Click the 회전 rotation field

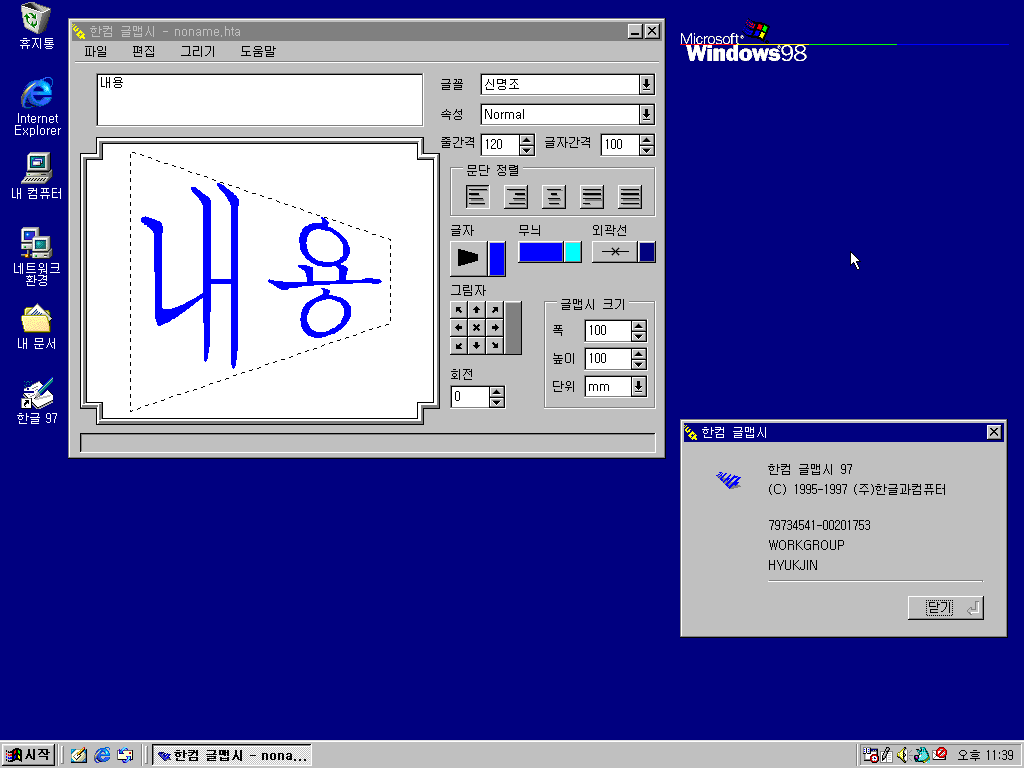click(470, 397)
